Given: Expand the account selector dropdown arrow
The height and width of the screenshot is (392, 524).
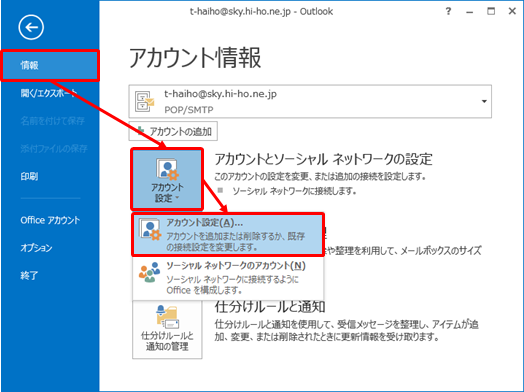Looking at the screenshot, I should [484, 101].
